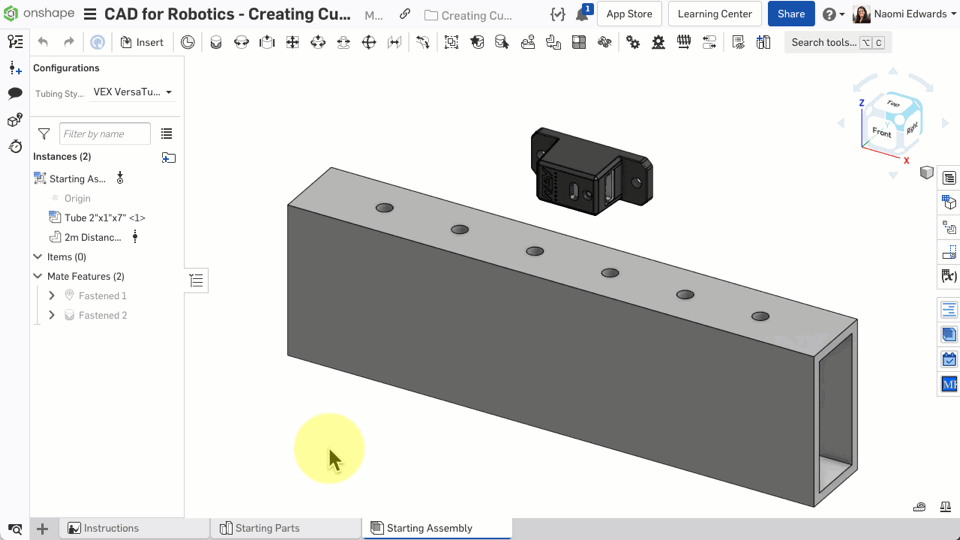Select the Slider mate tool
Image resolution: width=960 pixels, height=540 pixels.
click(267, 42)
